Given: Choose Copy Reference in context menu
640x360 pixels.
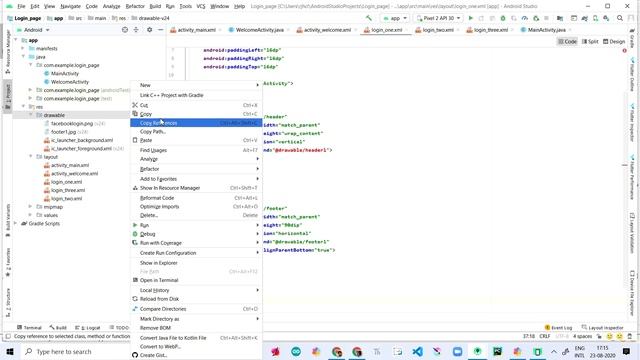Looking at the screenshot, I should click(x=196, y=123).
